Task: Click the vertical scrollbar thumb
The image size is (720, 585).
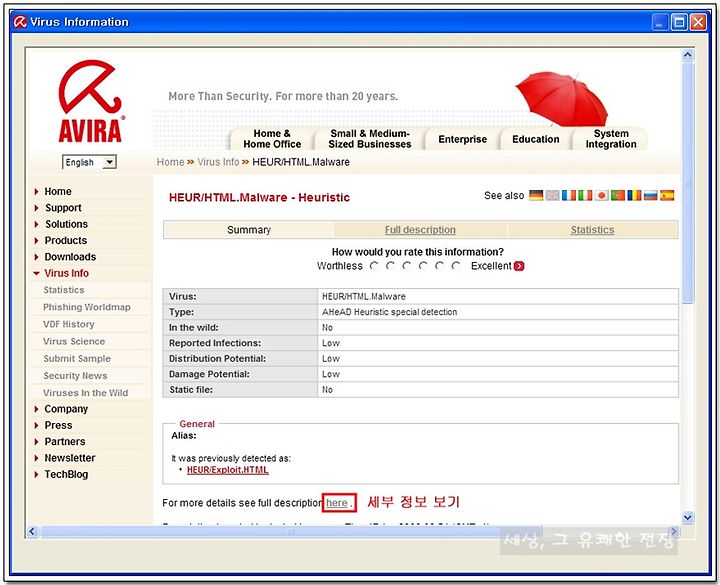Action: pyautogui.click(x=687, y=183)
